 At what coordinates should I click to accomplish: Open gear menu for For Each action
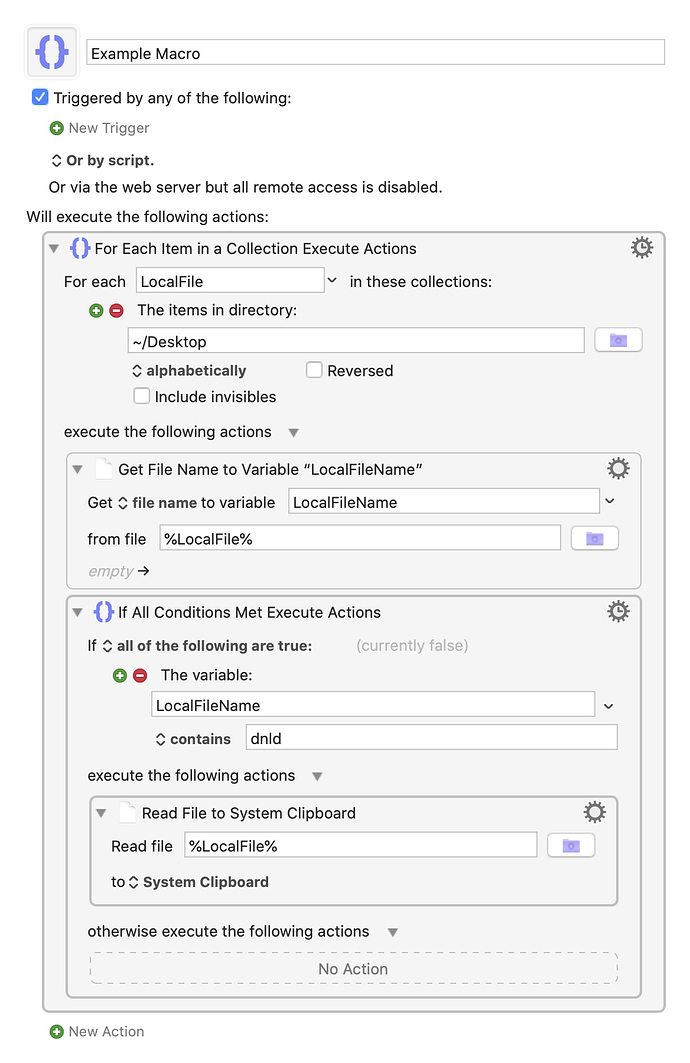coord(641,247)
